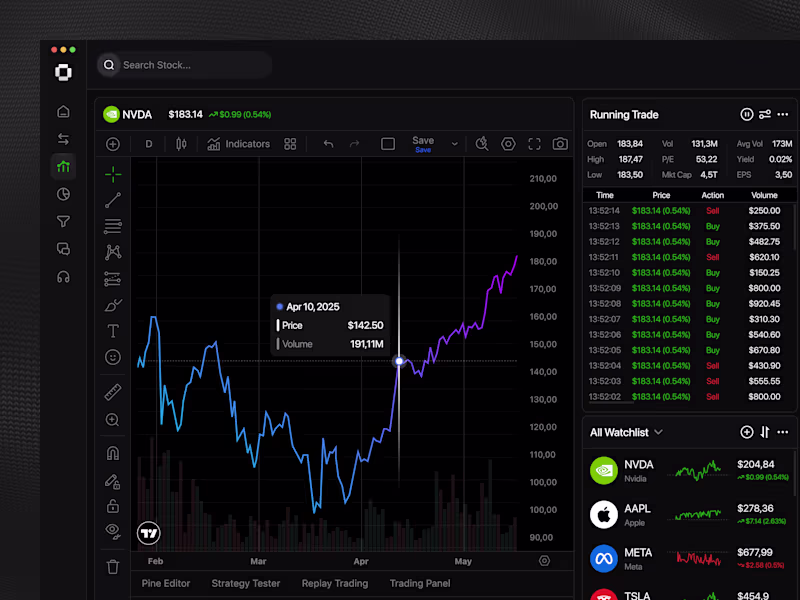Select the ruler measurement tool
Image resolution: width=800 pixels, height=600 pixels.
point(113,391)
